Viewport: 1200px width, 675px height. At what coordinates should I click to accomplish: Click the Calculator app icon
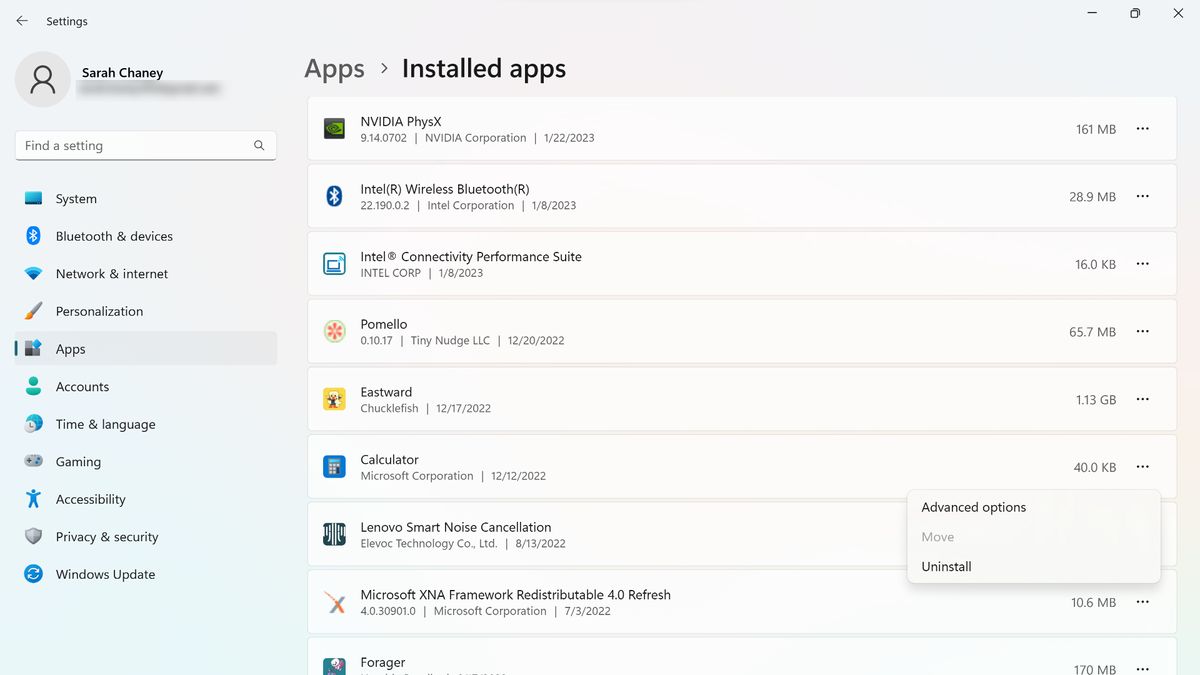coord(334,466)
